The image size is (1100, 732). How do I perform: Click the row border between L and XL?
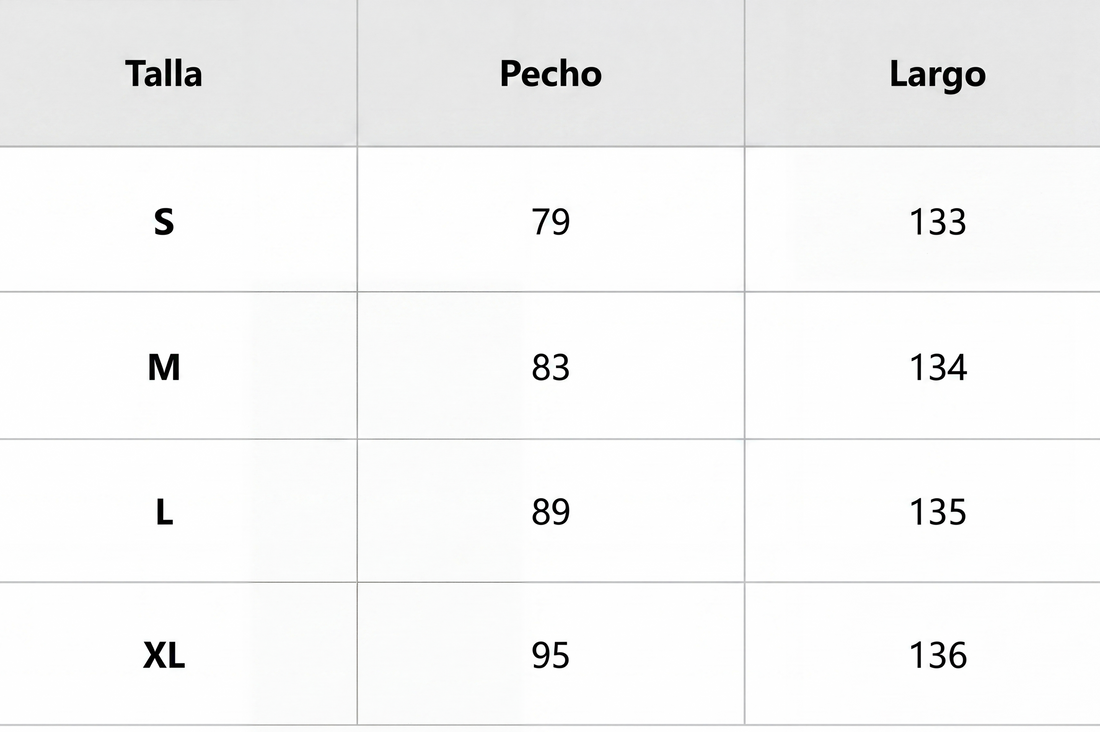[164, 582]
